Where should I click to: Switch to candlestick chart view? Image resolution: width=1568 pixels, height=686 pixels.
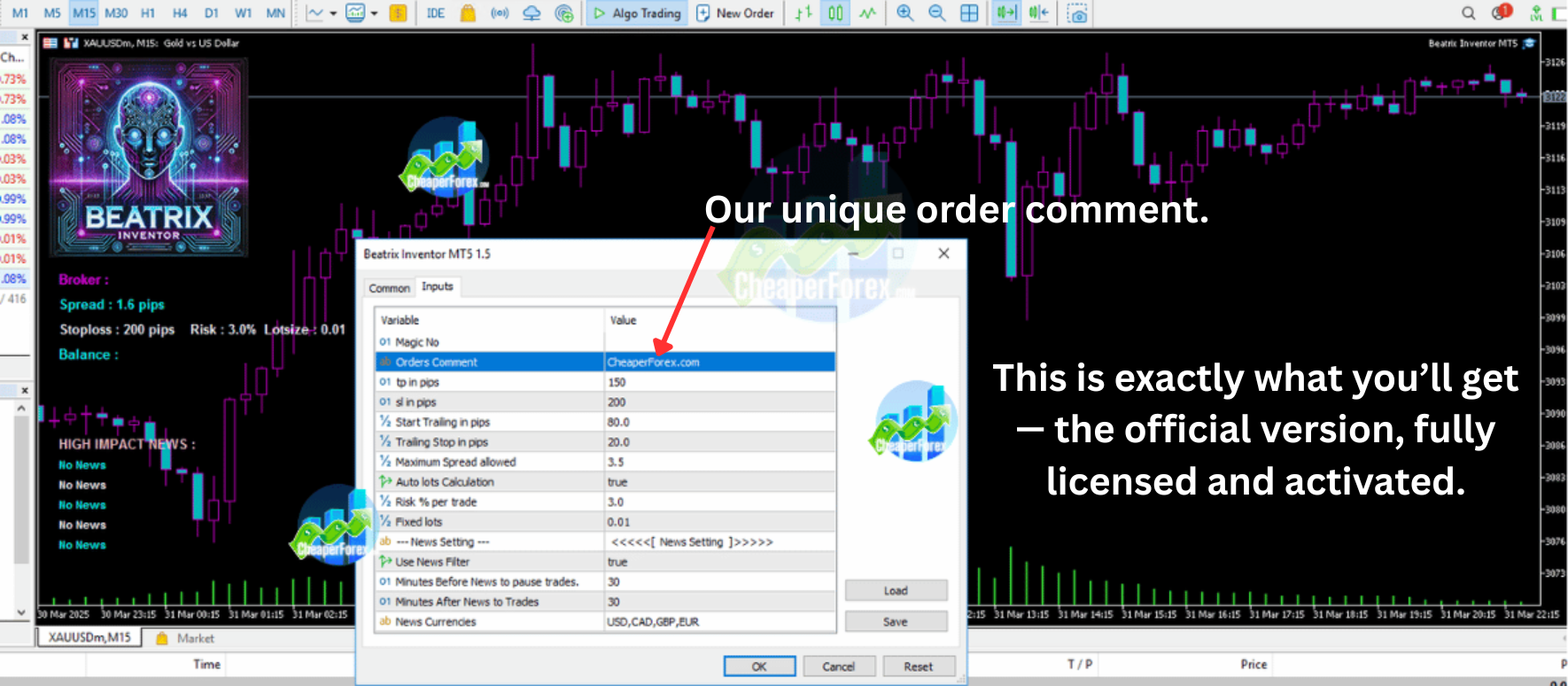pos(835,13)
